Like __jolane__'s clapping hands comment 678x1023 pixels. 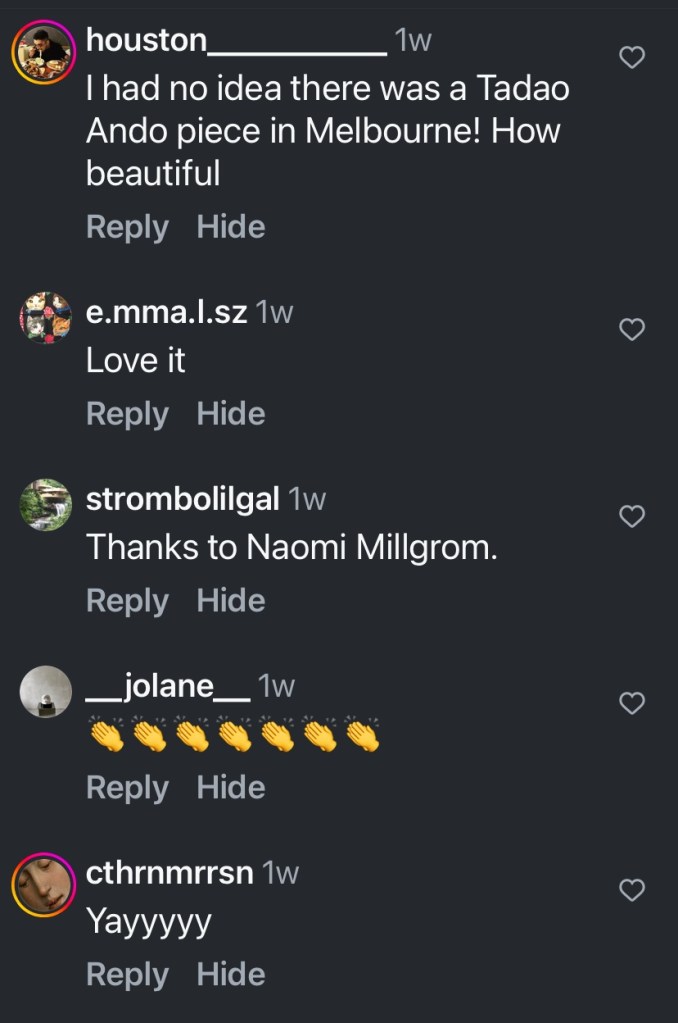[x=632, y=703]
